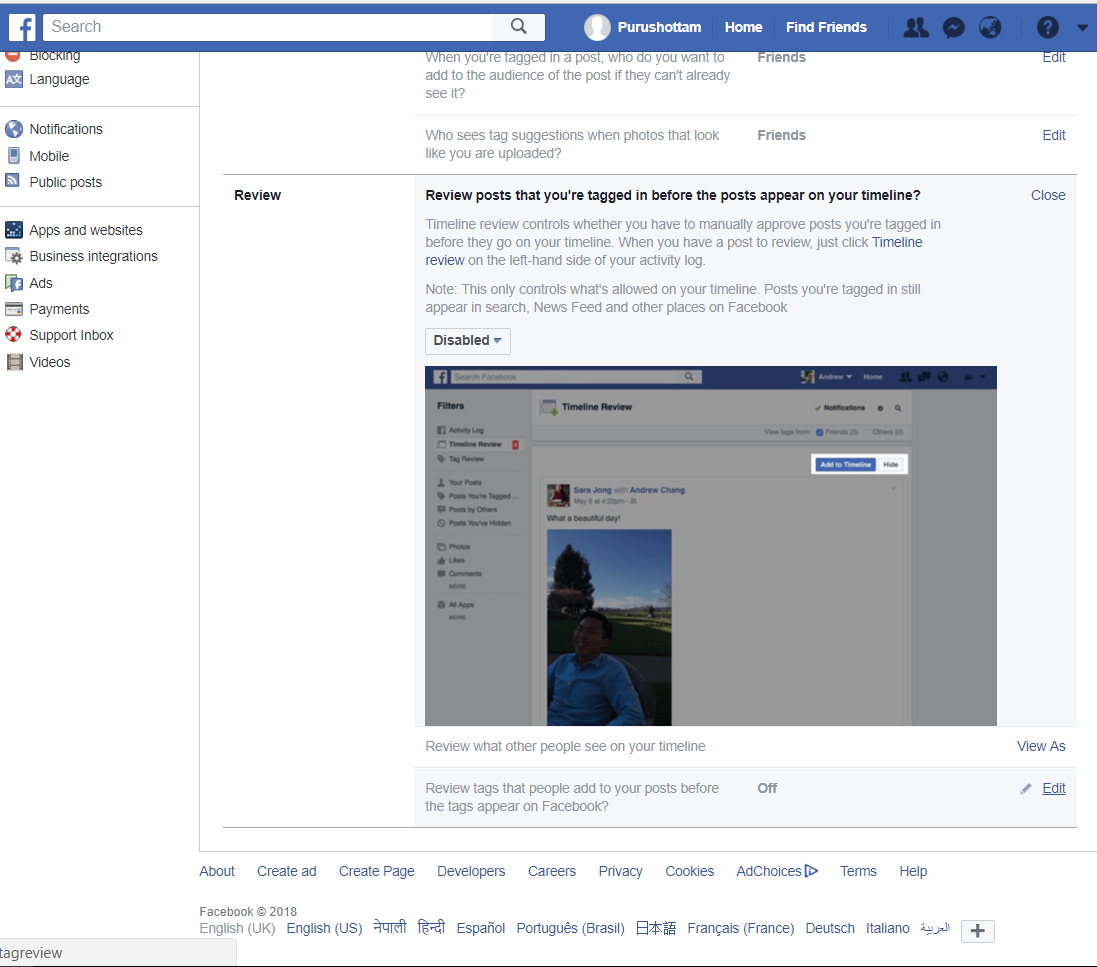Open the Disabled timeline review dropdown

point(467,341)
